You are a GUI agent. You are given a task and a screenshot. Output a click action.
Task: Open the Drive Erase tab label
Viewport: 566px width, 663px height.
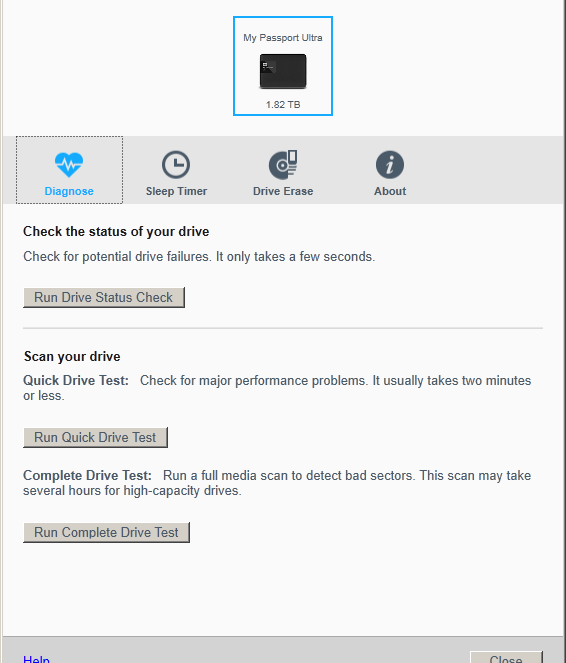[283, 191]
